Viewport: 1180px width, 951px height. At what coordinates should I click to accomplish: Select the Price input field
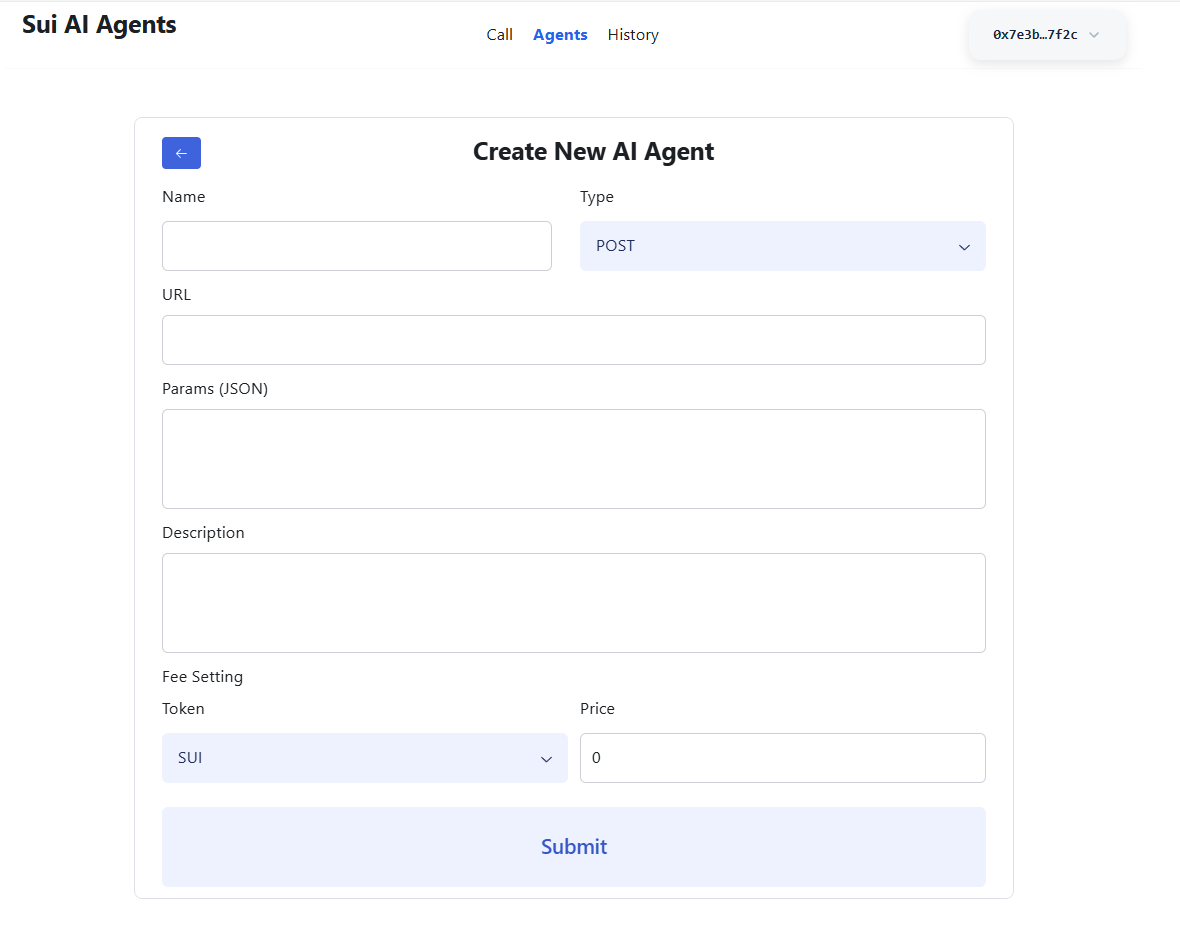click(x=783, y=758)
